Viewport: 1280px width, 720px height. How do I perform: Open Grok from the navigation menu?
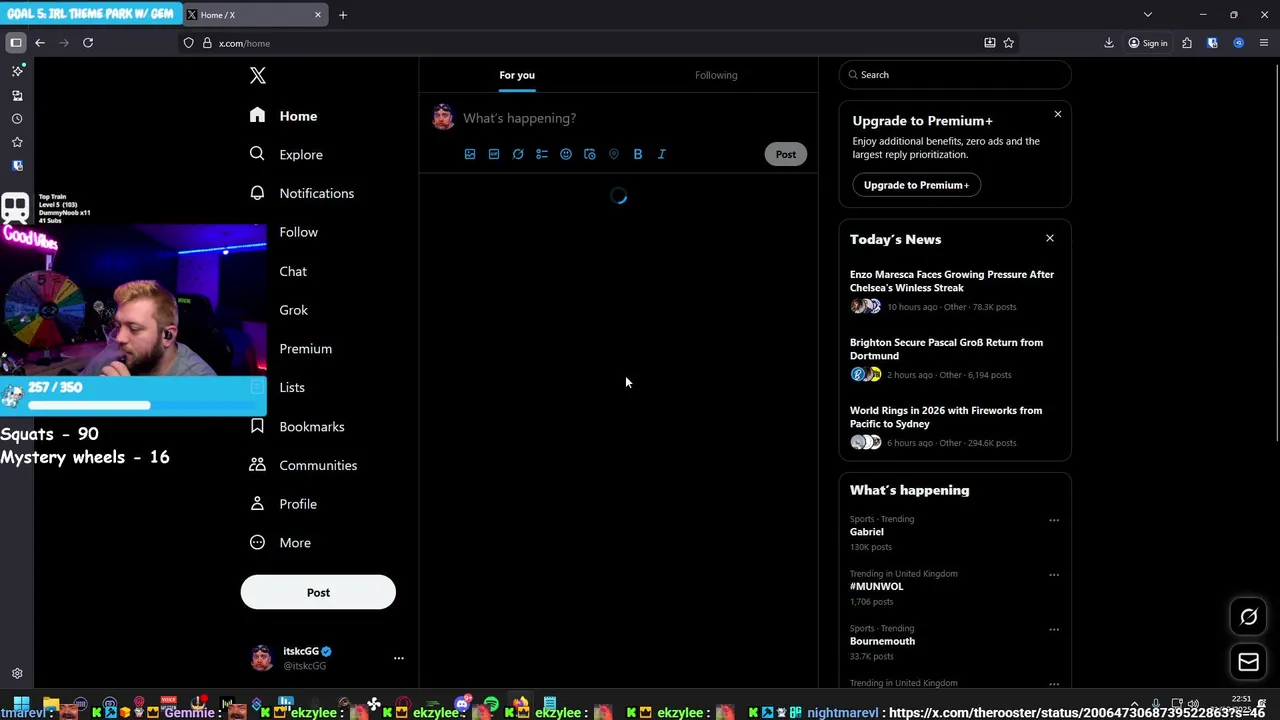[x=293, y=310]
